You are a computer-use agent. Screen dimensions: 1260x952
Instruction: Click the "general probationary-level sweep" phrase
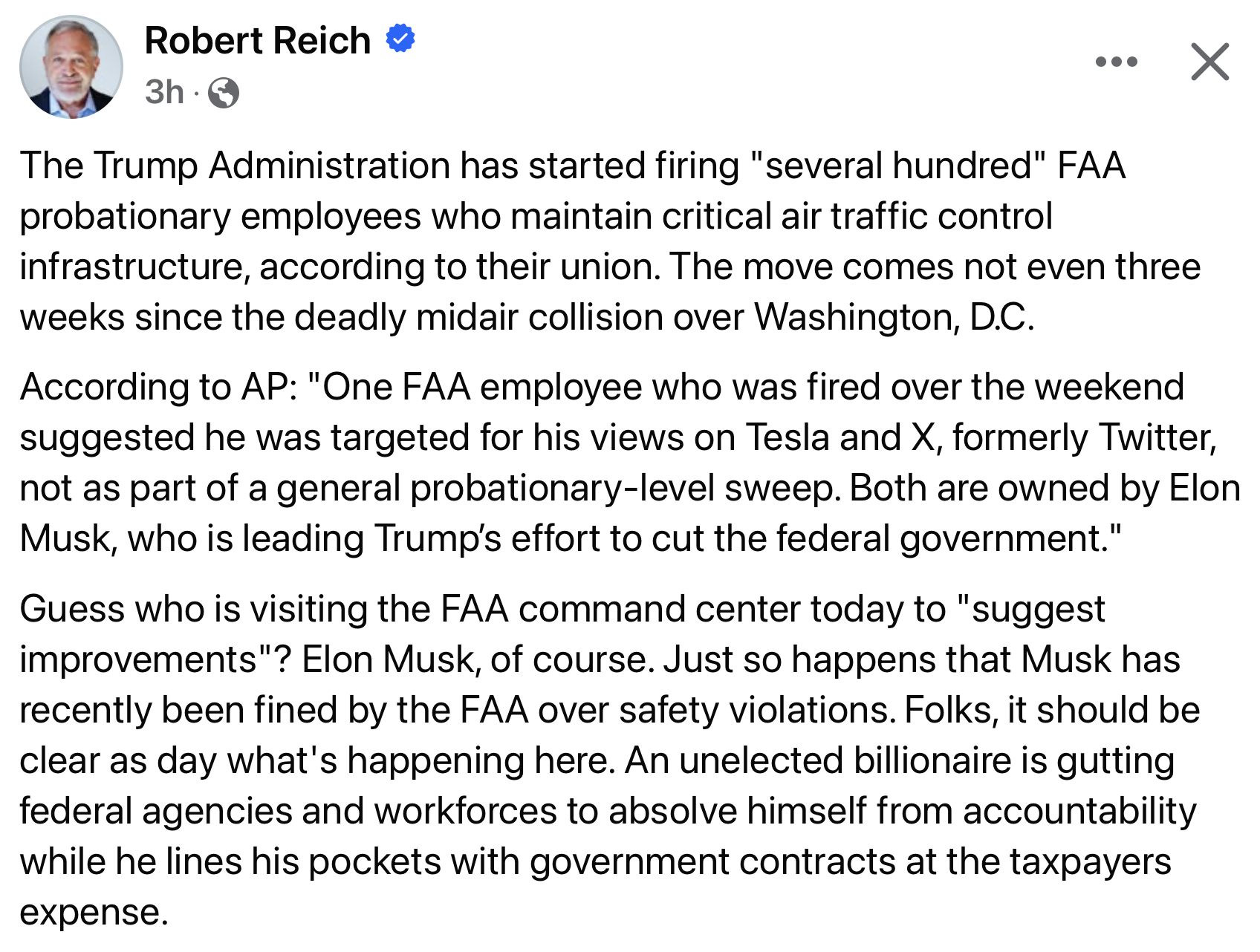[558, 488]
